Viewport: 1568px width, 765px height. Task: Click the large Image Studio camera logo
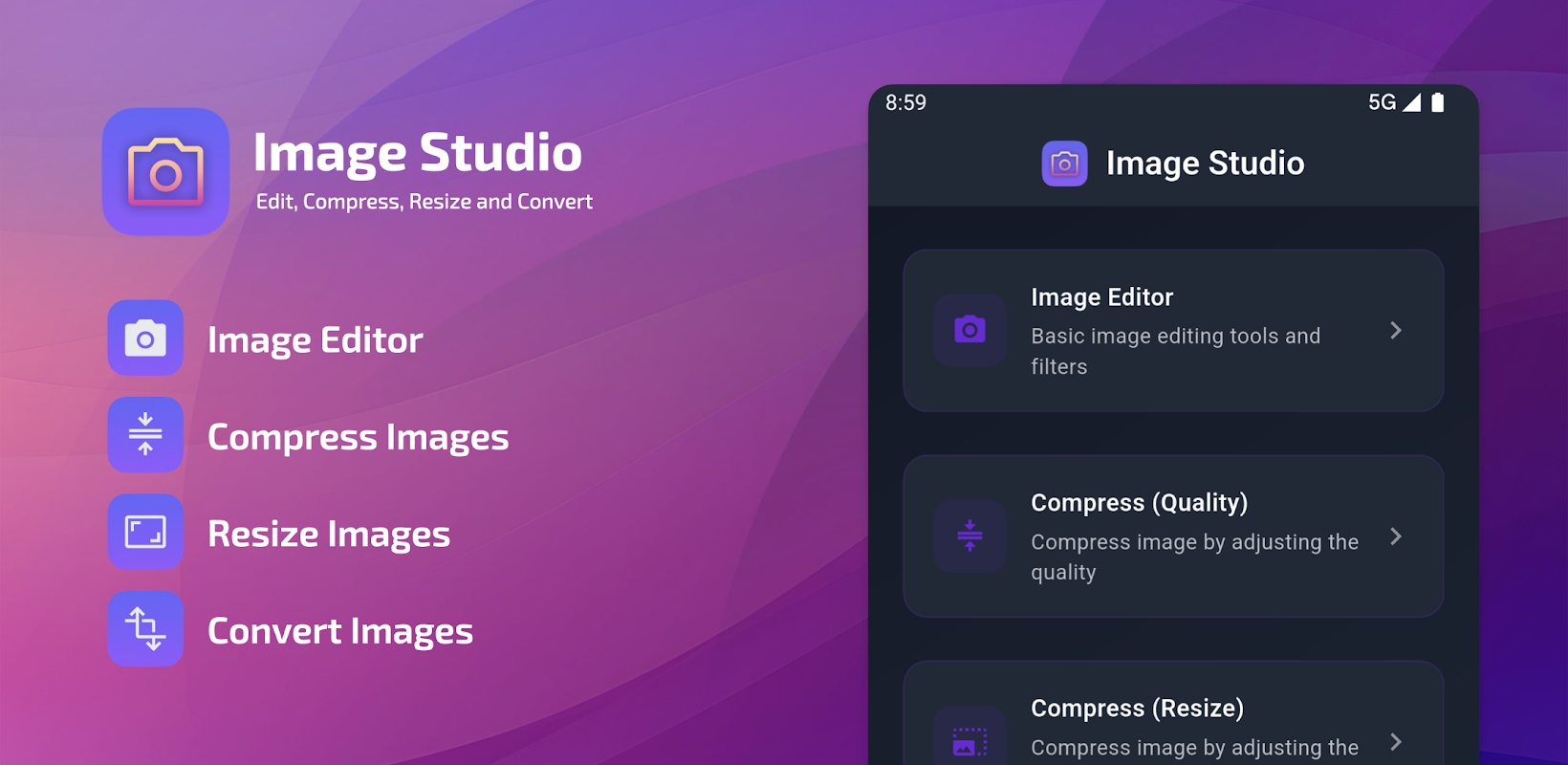point(165,172)
